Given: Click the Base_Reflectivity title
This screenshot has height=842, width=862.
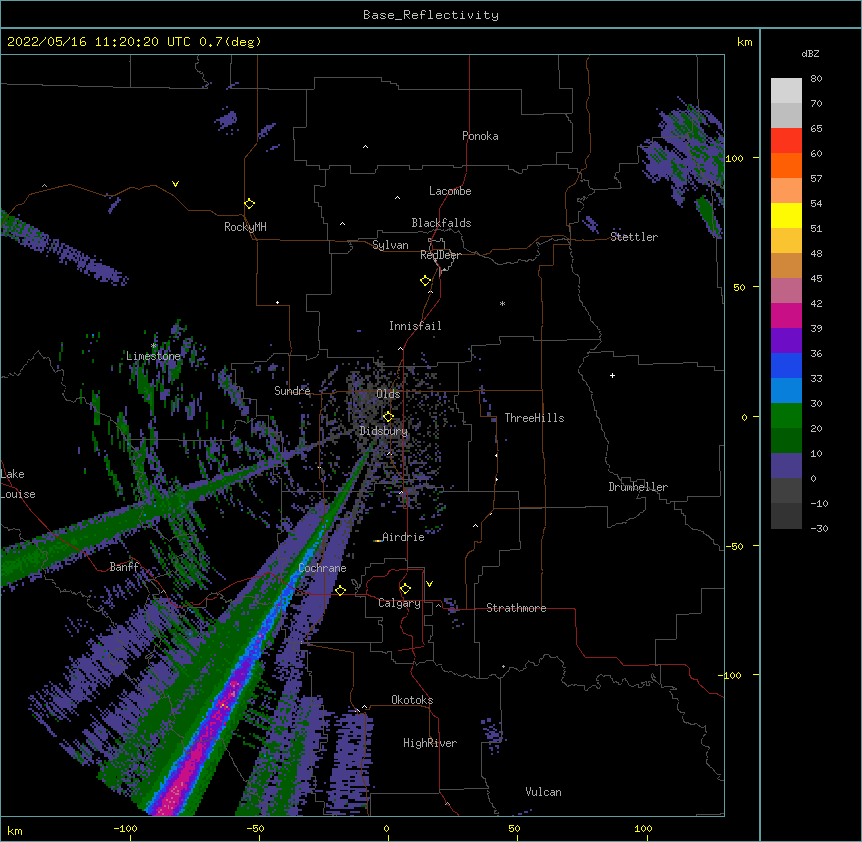Looking at the screenshot, I should (431, 15).
